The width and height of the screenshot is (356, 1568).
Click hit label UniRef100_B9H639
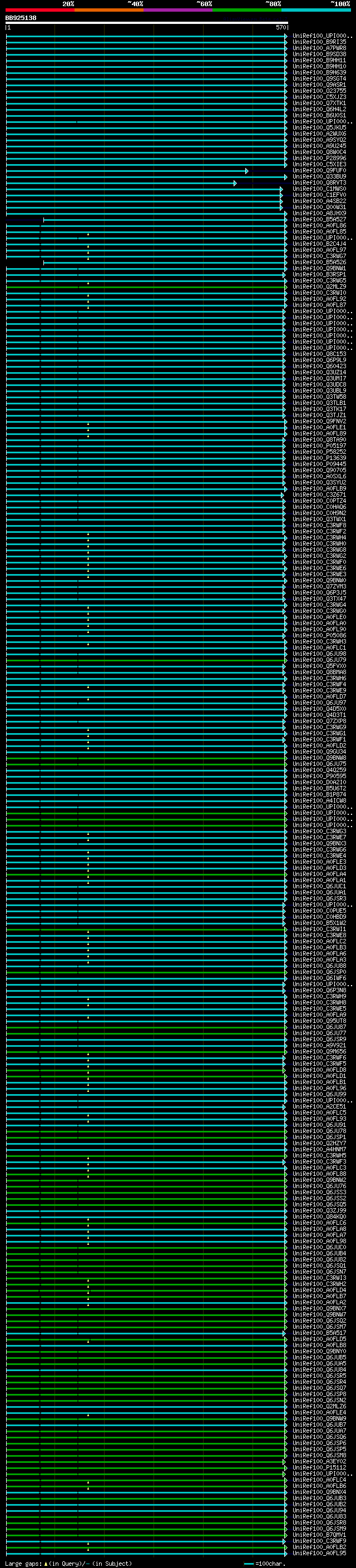click(319, 72)
